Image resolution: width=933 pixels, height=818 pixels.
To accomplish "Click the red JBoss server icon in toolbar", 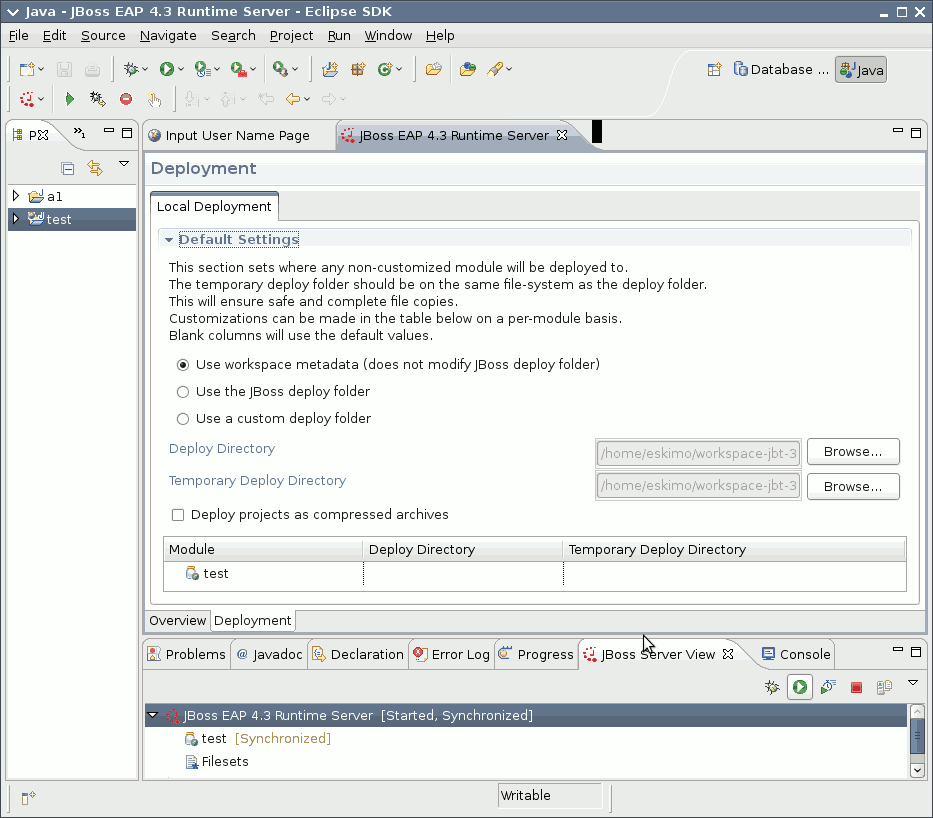I will pos(27,99).
